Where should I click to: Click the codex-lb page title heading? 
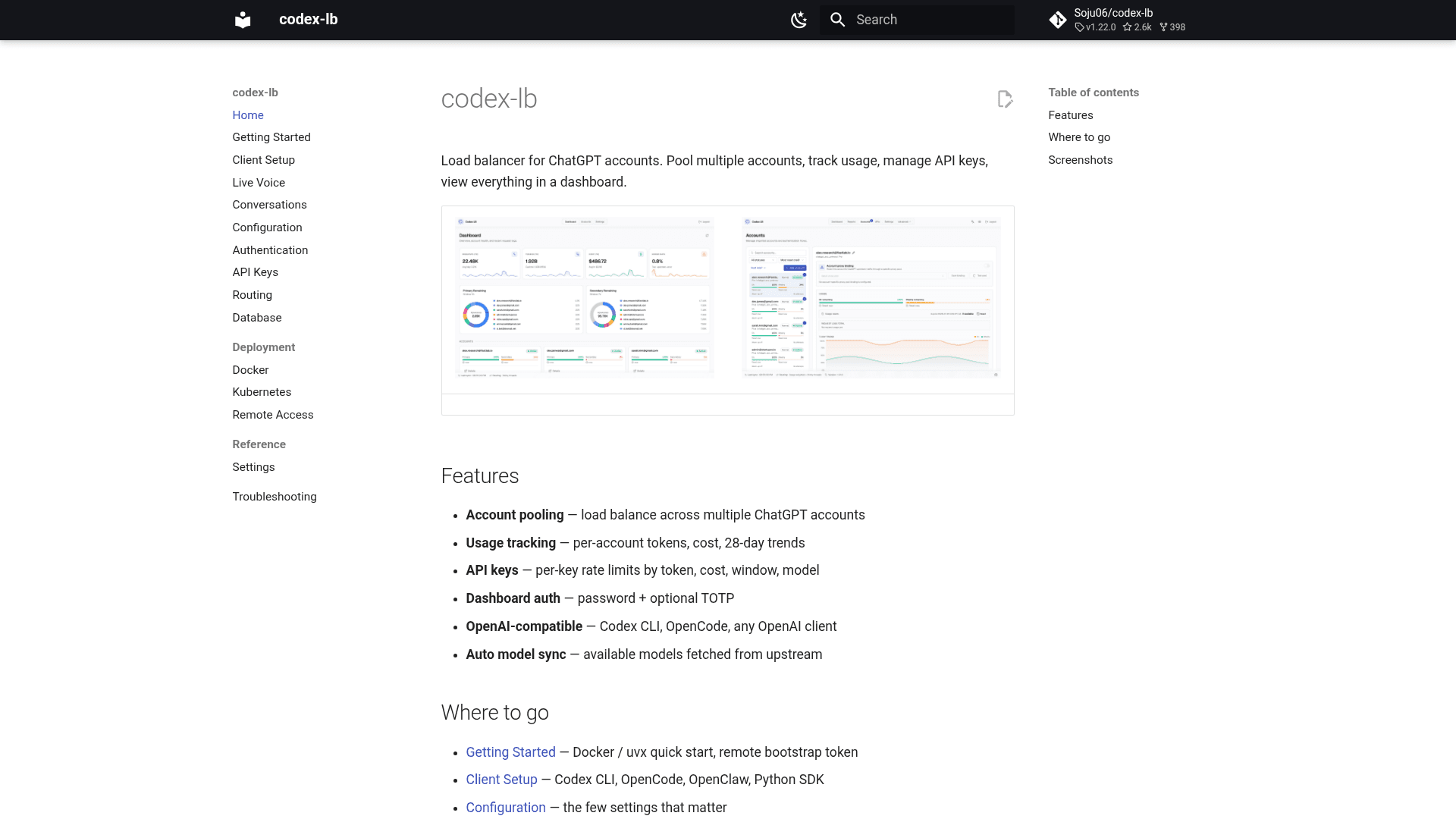pyautogui.click(x=489, y=99)
